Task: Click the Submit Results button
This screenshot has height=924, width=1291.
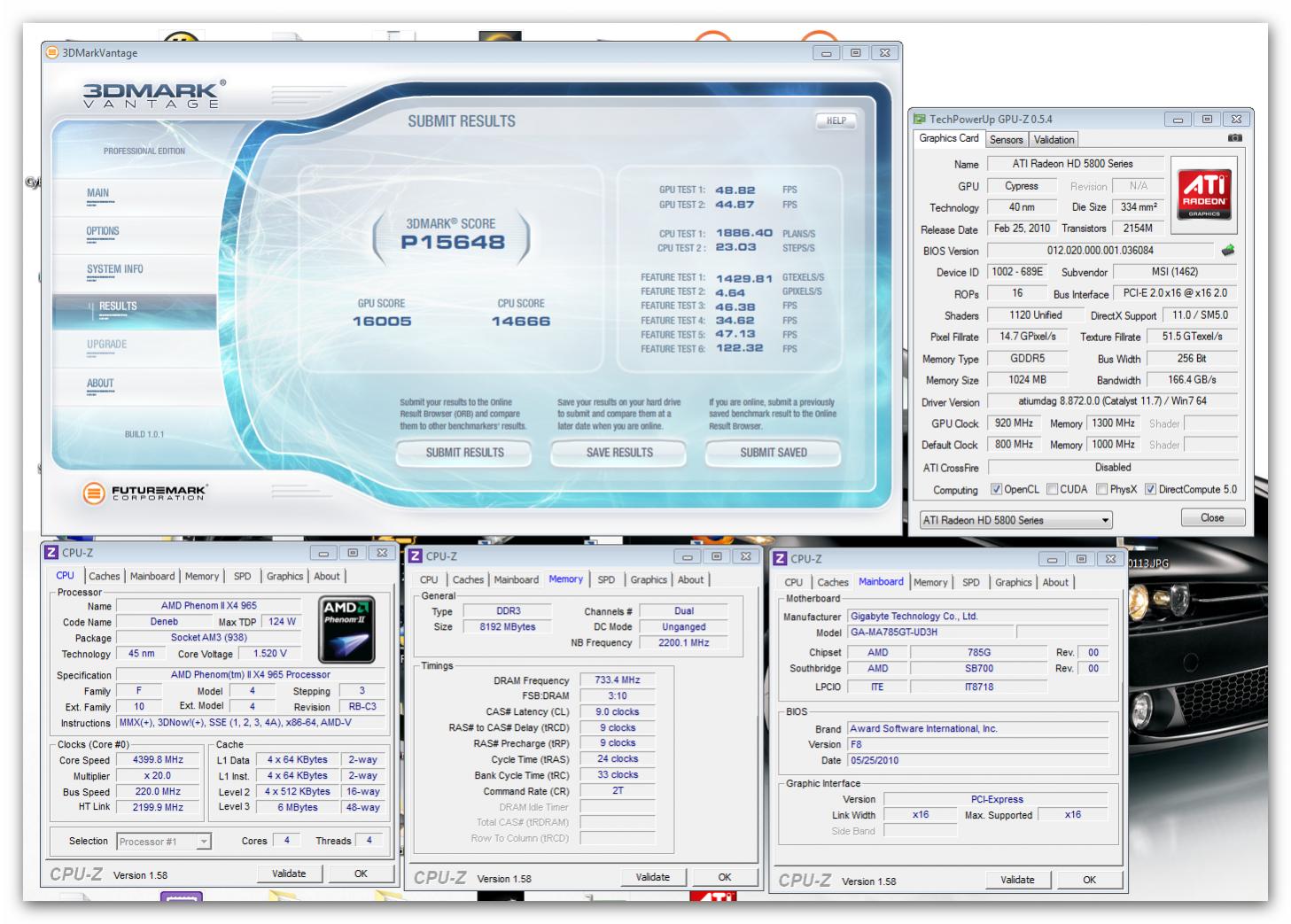Action: (x=464, y=453)
